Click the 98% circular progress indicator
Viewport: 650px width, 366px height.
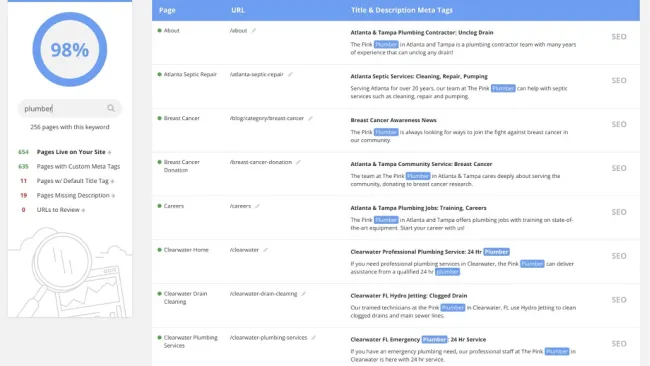click(x=70, y=49)
